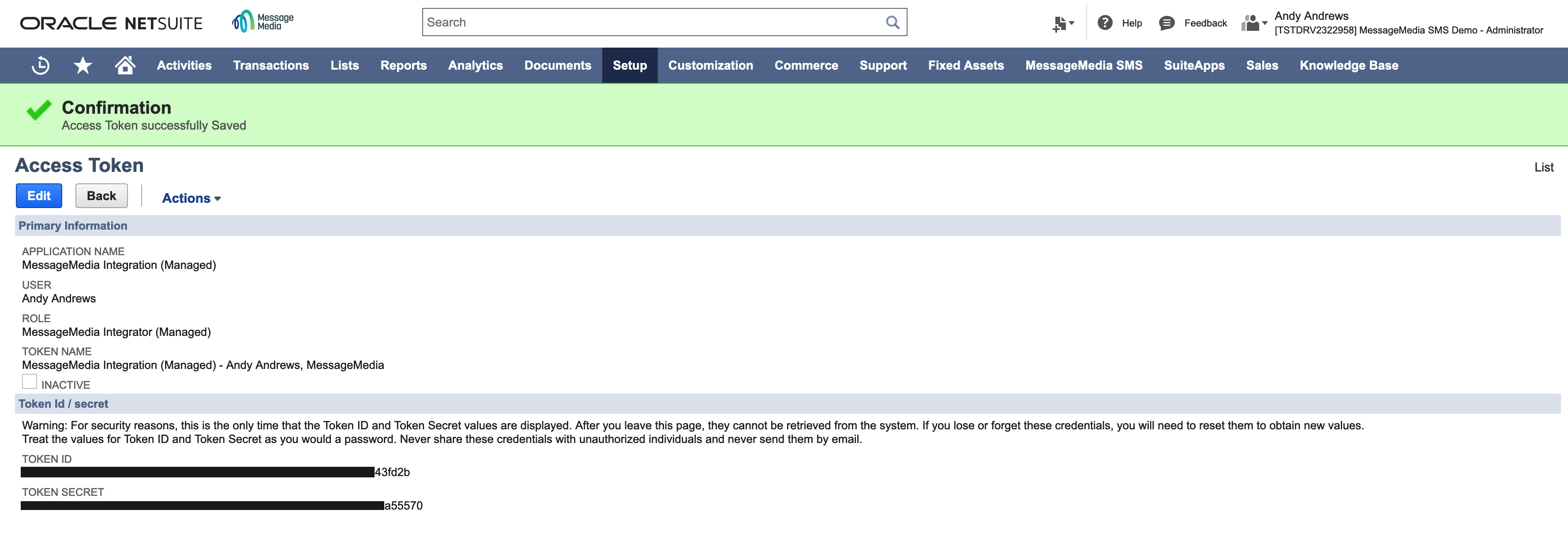Open the Setup menu
The image size is (1568, 536).
point(630,65)
